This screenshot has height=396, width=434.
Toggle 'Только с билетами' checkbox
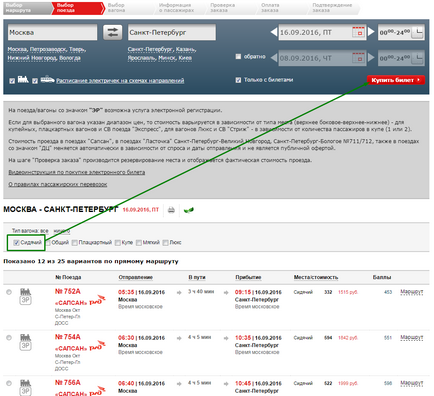point(238,80)
